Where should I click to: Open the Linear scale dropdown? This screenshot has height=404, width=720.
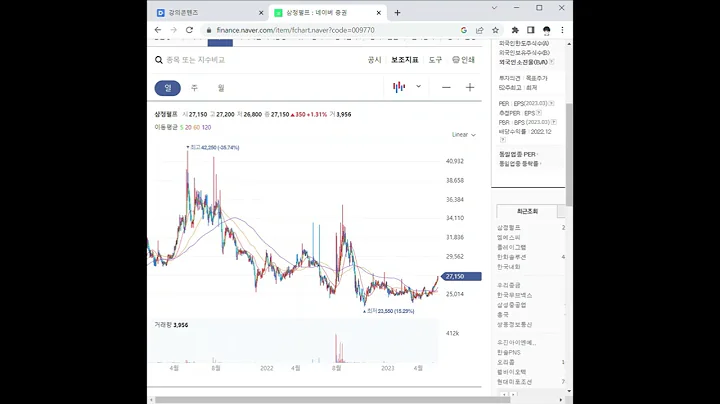[463, 135]
